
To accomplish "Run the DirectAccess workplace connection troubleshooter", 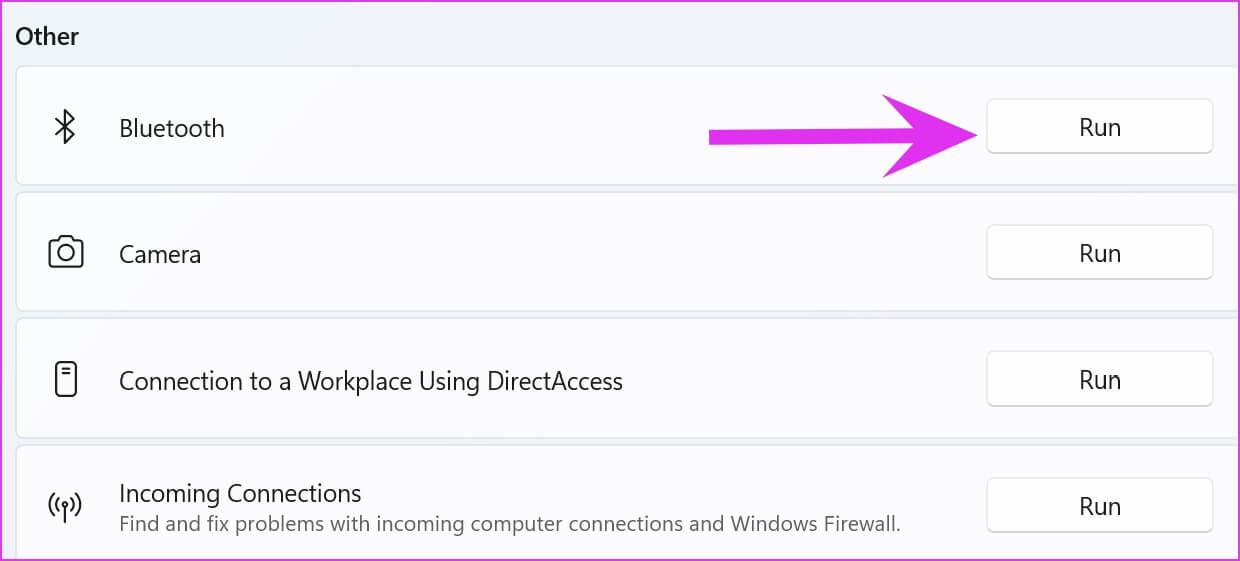I will pos(1099,380).
